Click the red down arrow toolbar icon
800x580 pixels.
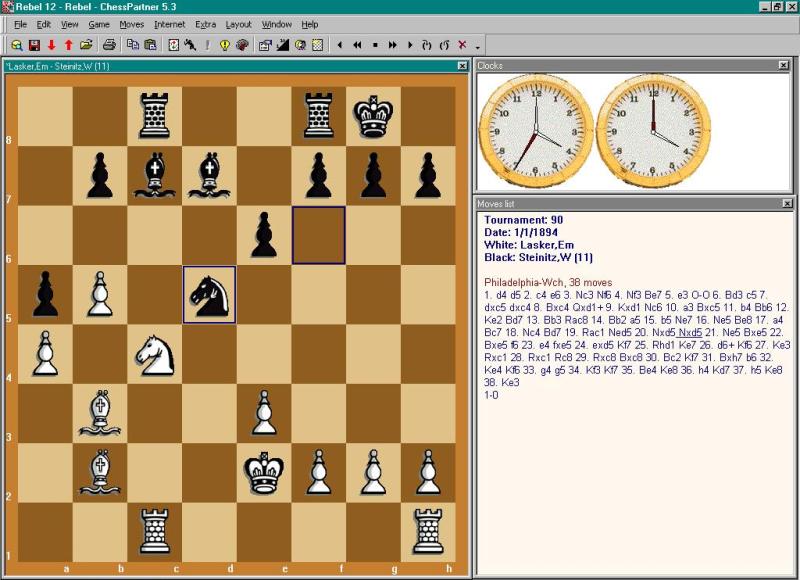click(51, 45)
